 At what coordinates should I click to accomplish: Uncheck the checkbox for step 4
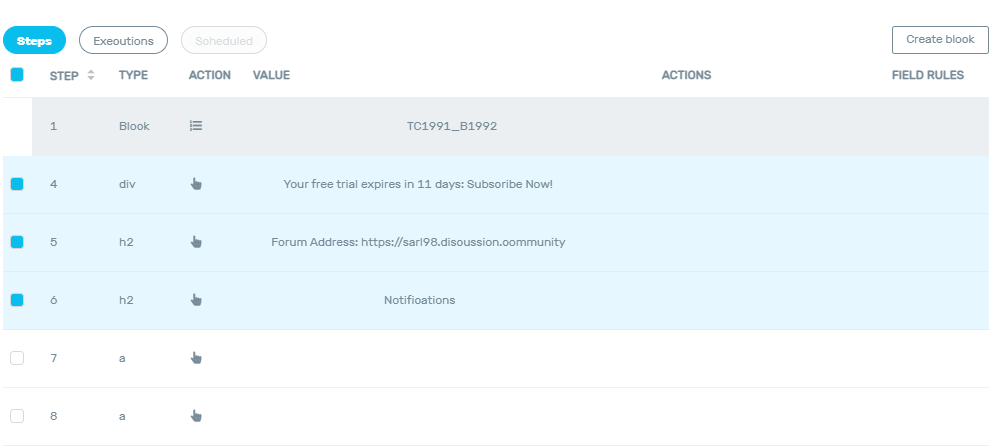click(17, 184)
